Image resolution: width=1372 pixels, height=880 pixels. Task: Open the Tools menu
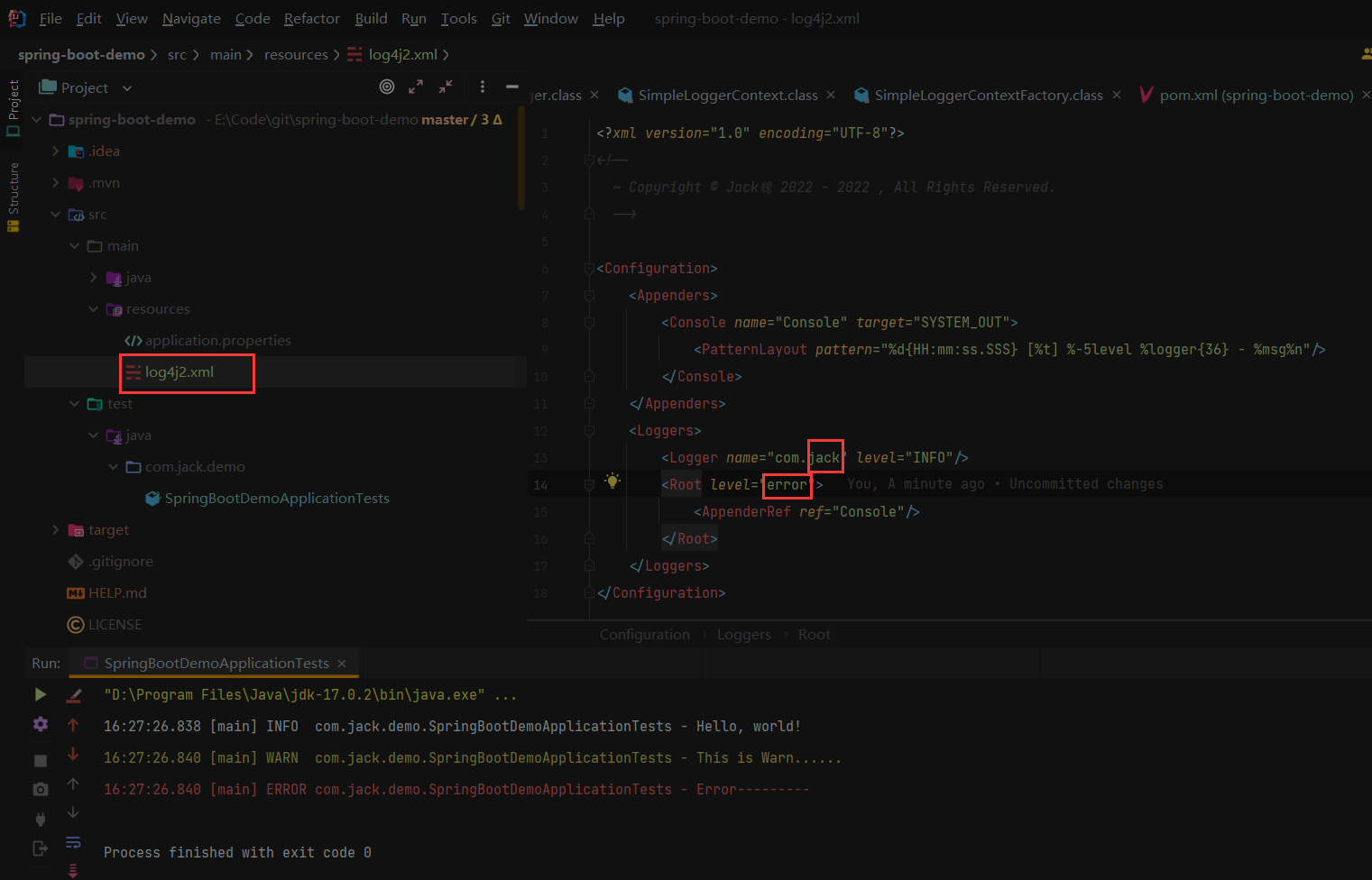458,18
